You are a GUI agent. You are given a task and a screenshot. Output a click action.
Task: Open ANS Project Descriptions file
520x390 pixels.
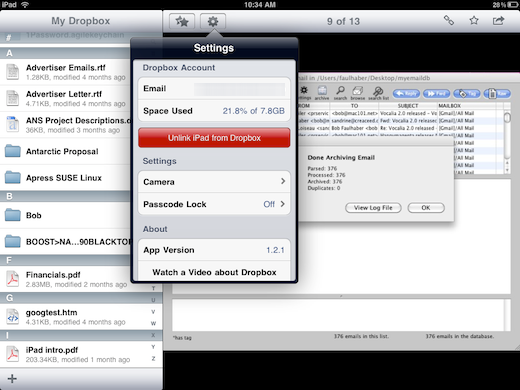coord(65,125)
